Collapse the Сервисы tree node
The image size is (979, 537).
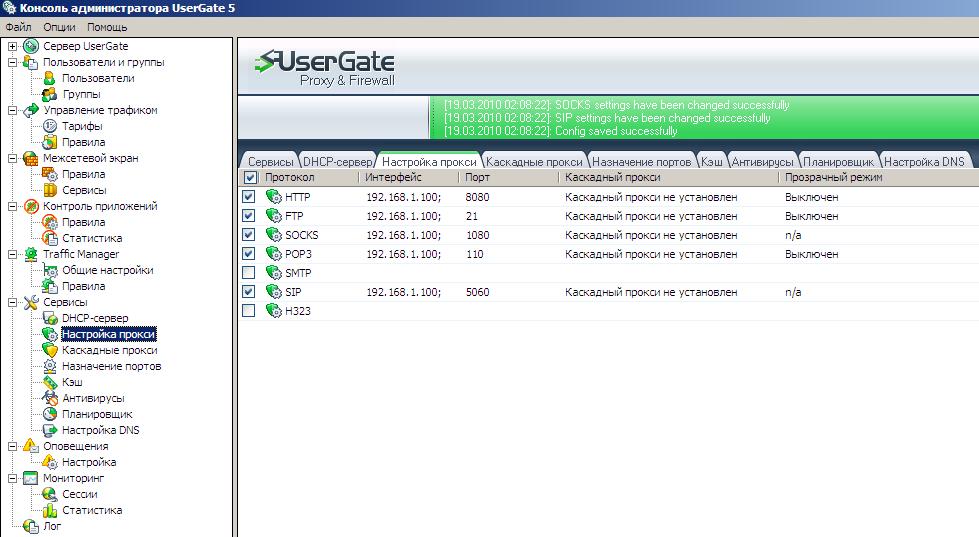(x=12, y=302)
